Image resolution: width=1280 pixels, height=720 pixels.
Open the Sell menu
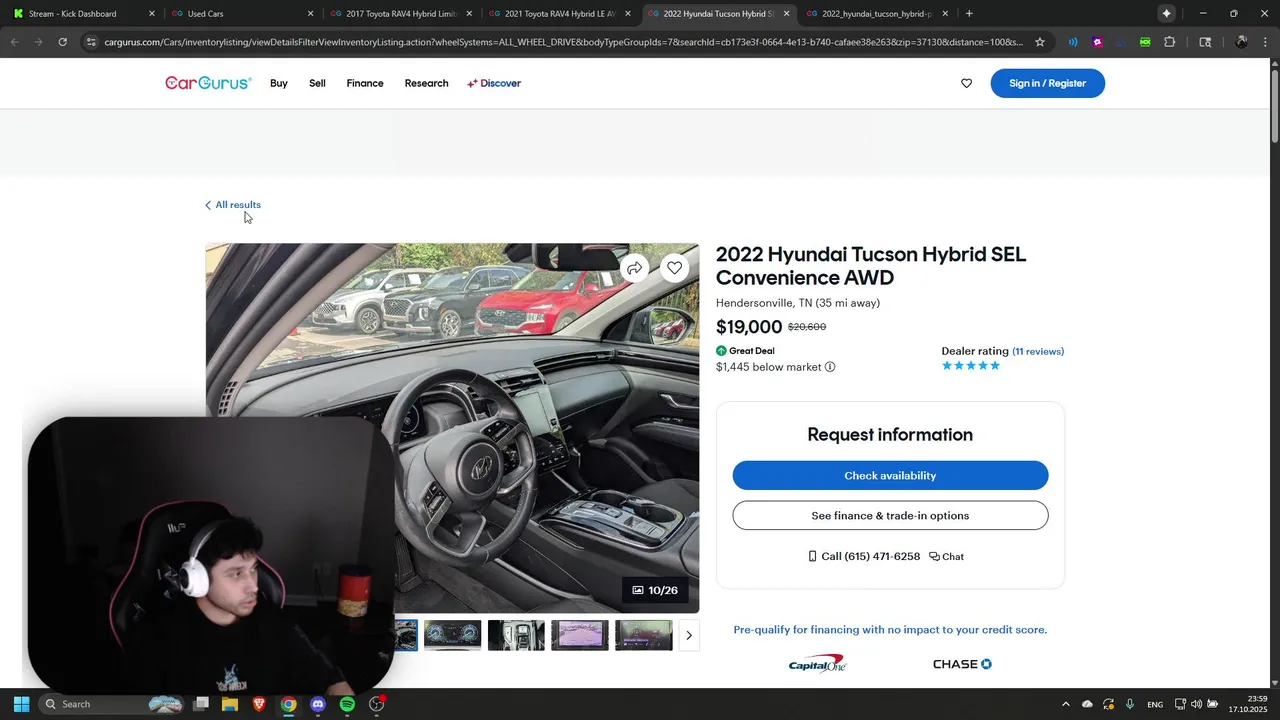coord(317,83)
